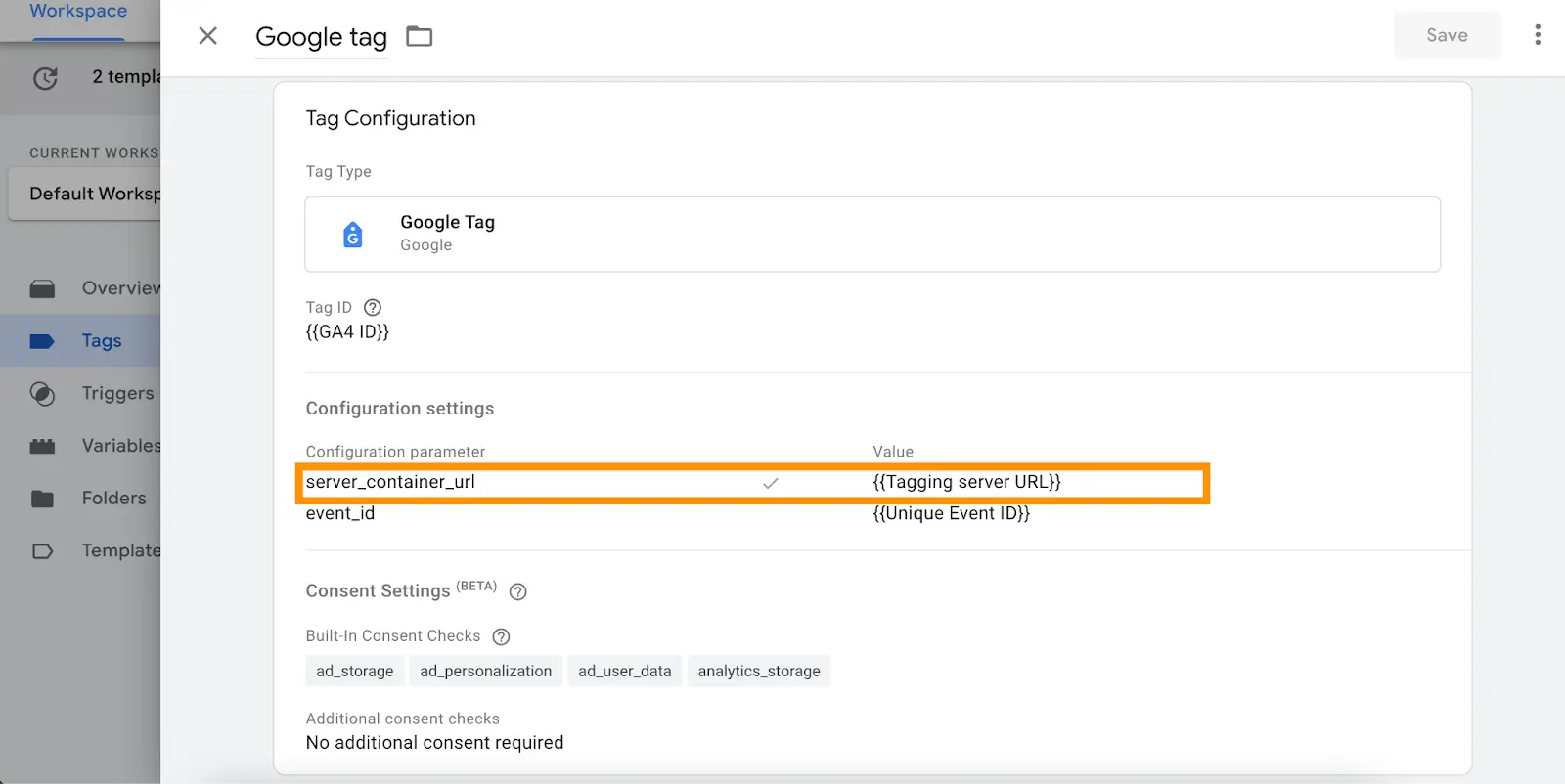Edit the Google tag name field
Viewport: 1565px width, 784px height.
pyautogui.click(x=321, y=37)
